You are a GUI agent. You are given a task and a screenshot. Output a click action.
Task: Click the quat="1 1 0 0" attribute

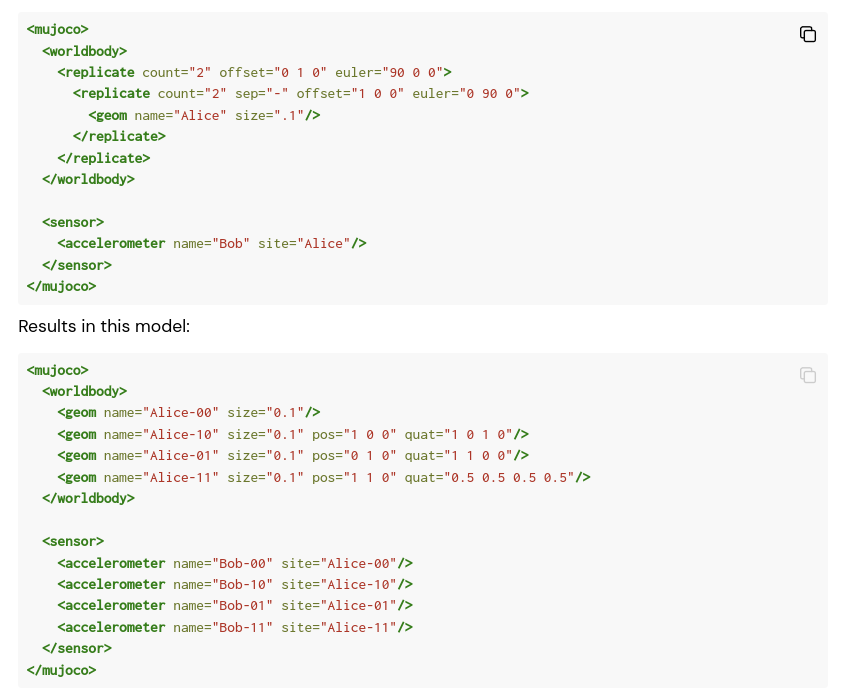pyautogui.click(x=465, y=455)
